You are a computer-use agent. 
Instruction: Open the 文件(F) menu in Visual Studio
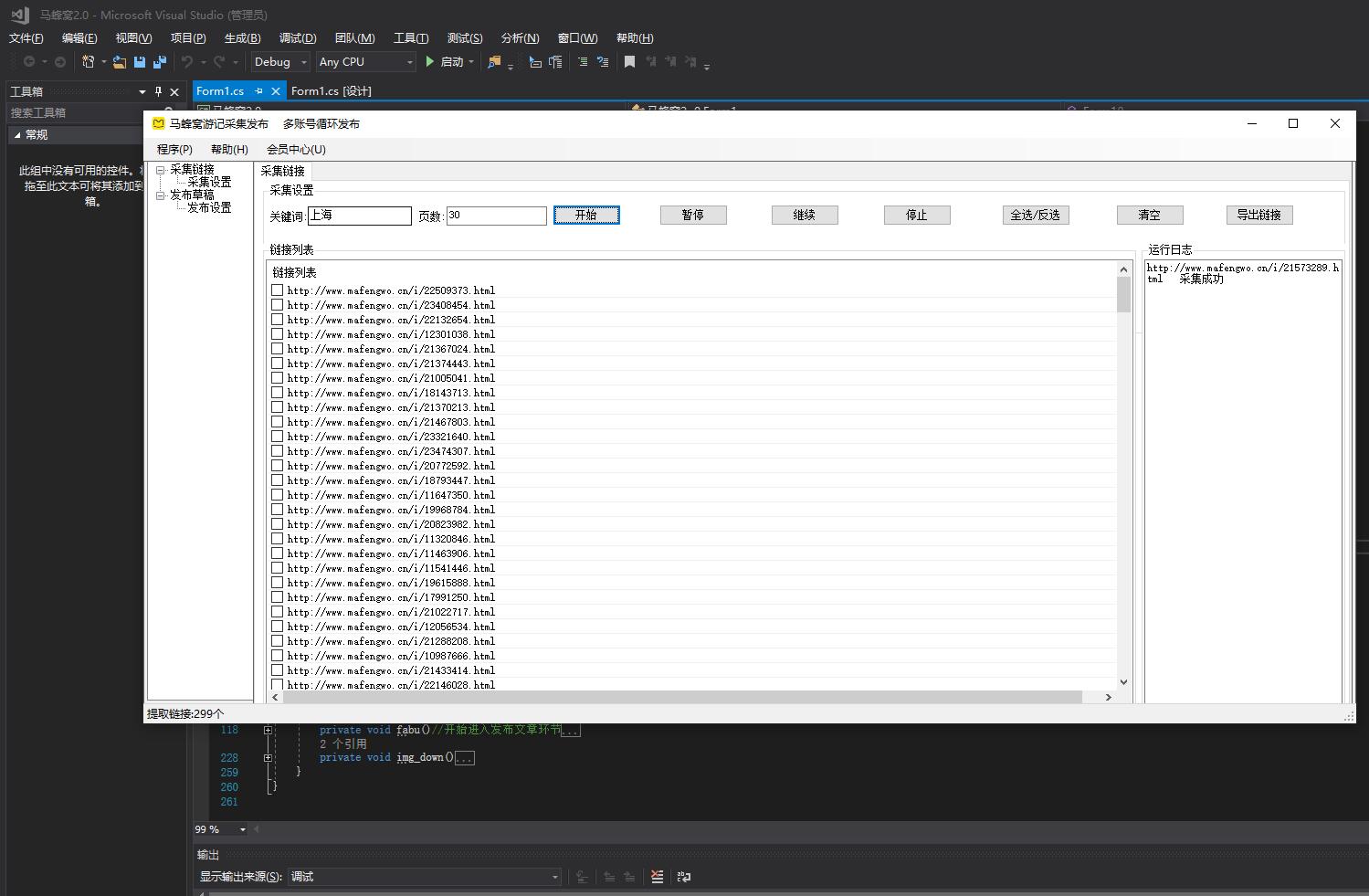coord(26,37)
